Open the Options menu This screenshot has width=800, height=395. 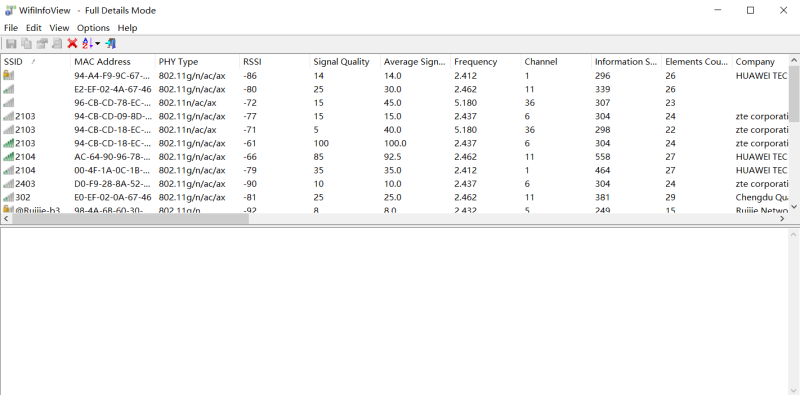pos(93,28)
